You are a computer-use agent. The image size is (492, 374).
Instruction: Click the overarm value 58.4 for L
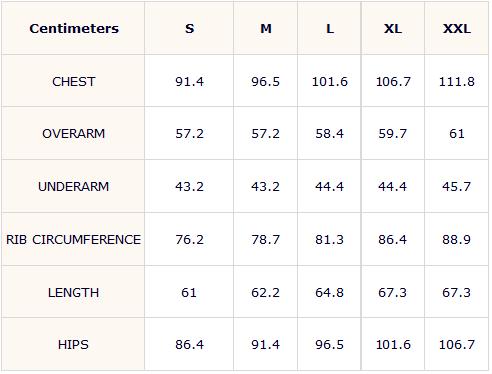[x=330, y=134]
